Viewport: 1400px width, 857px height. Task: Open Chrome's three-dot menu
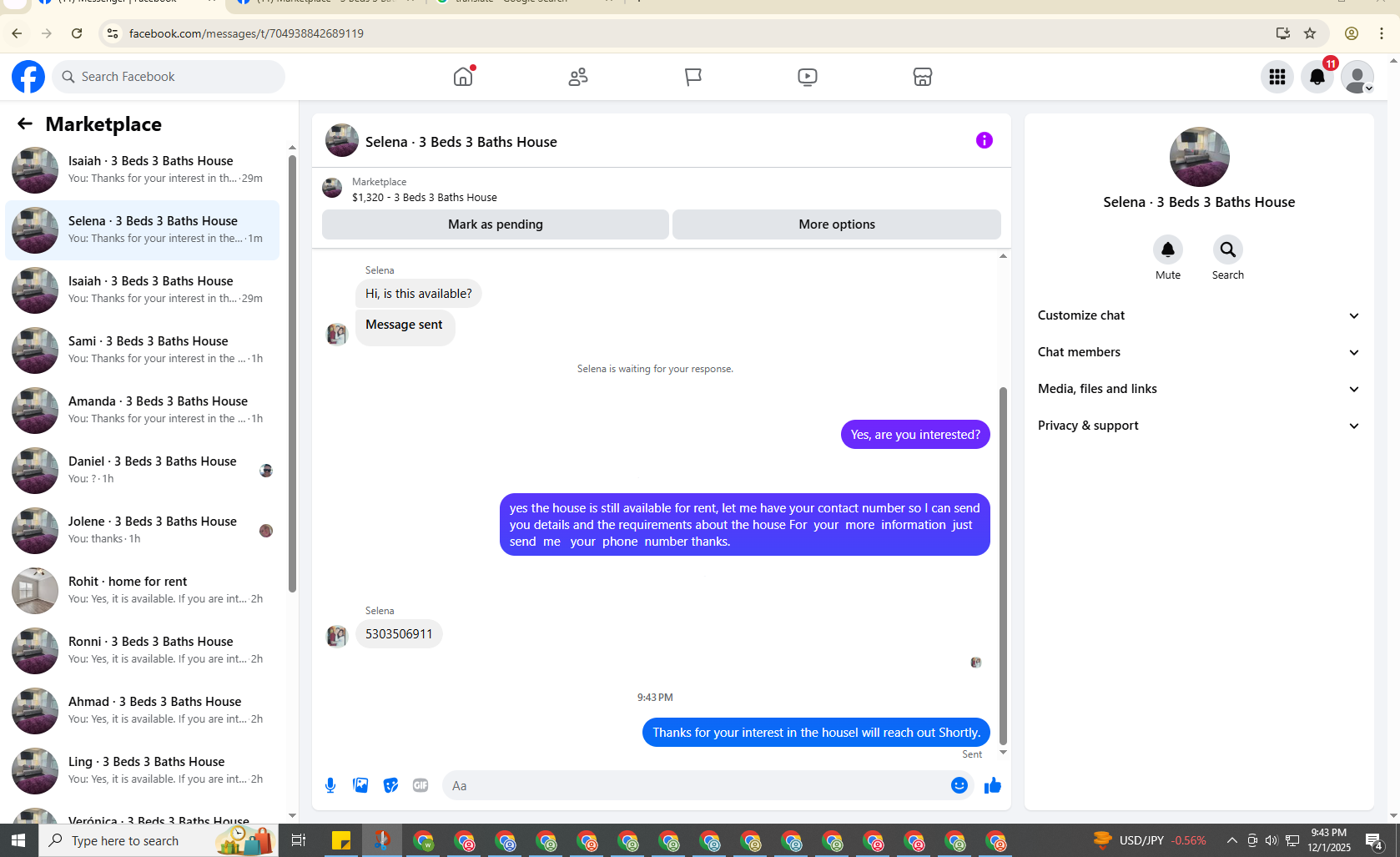tap(1382, 33)
